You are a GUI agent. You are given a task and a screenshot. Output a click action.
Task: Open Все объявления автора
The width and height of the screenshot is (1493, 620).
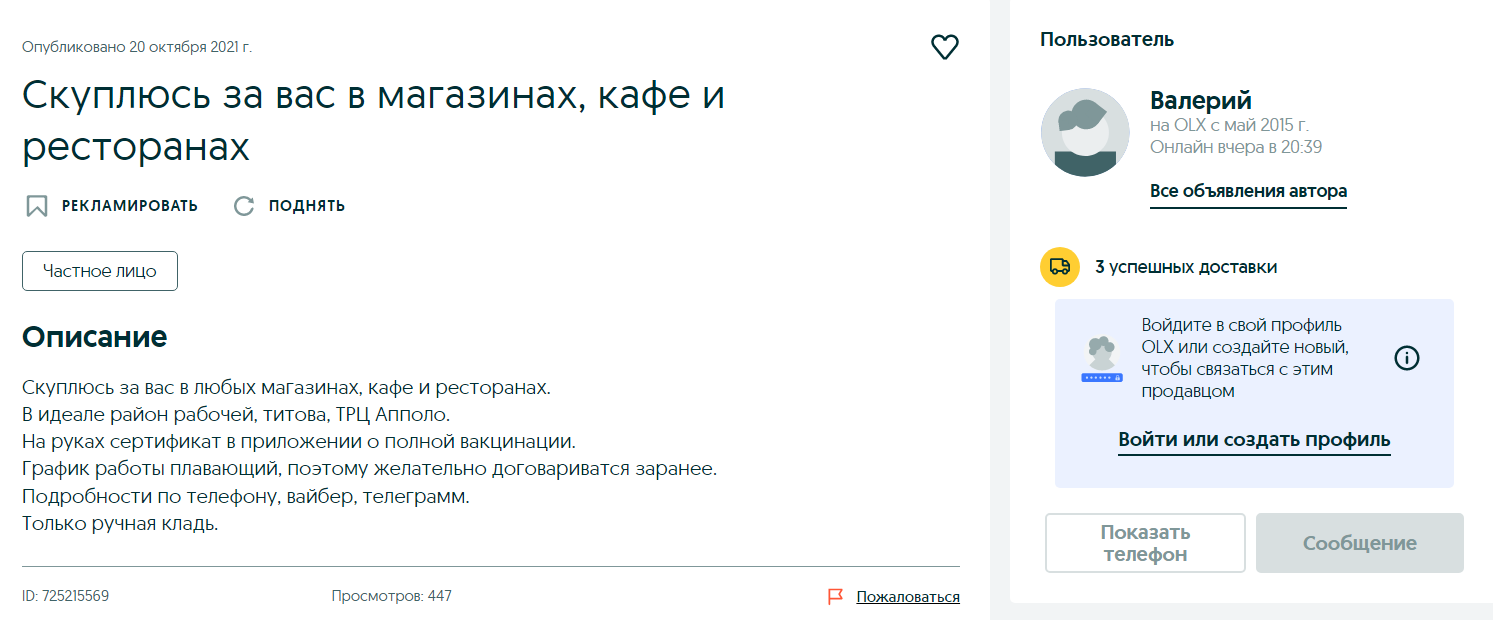[1248, 190]
